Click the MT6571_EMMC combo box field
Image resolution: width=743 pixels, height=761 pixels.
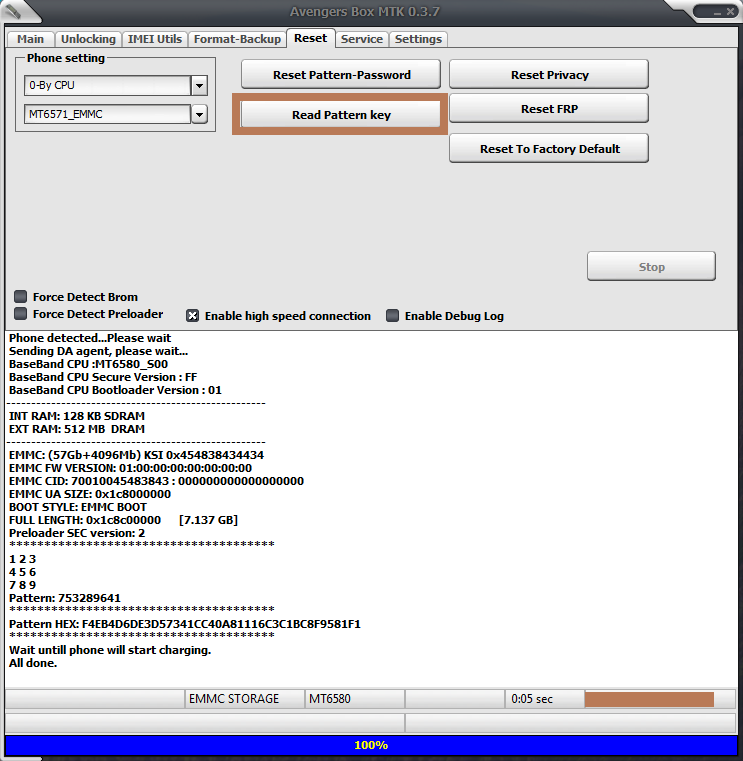pyautogui.click(x=108, y=115)
